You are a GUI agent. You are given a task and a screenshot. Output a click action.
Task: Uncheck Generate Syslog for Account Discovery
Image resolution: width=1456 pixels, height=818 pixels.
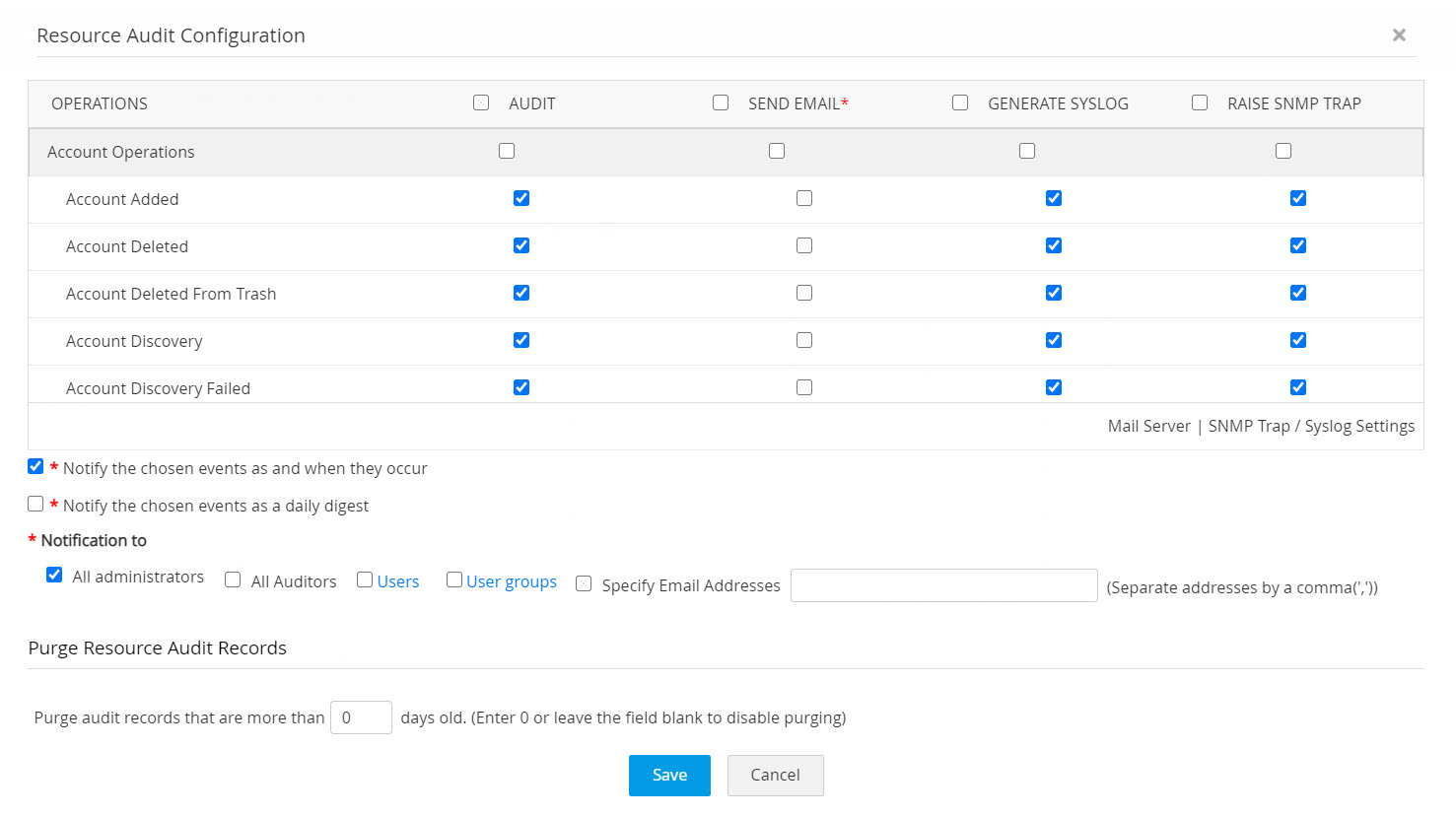(x=1054, y=340)
